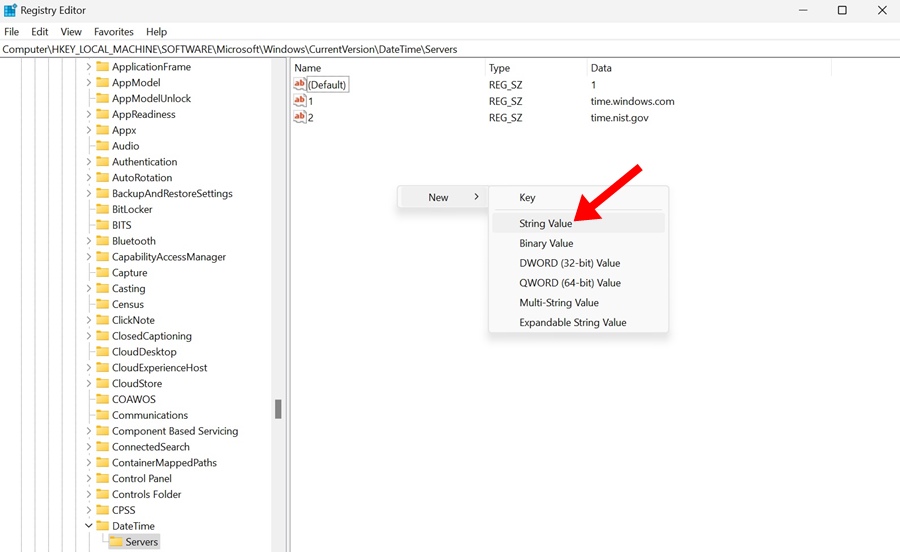Click the Bluetooth folder icon
This screenshot has height=552, width=900.
click(103, 241)
